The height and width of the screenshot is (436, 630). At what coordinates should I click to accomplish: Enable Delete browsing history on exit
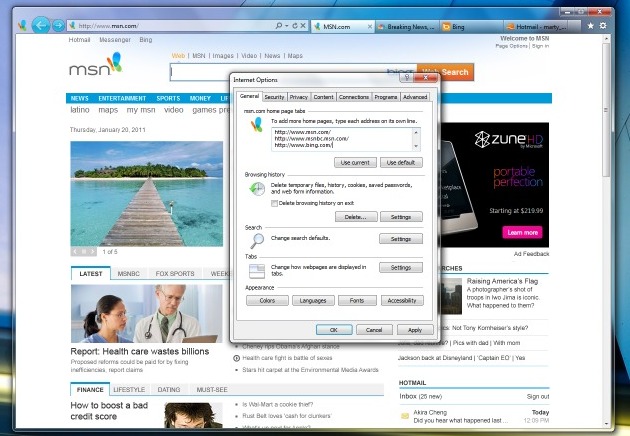pos(274,203)
